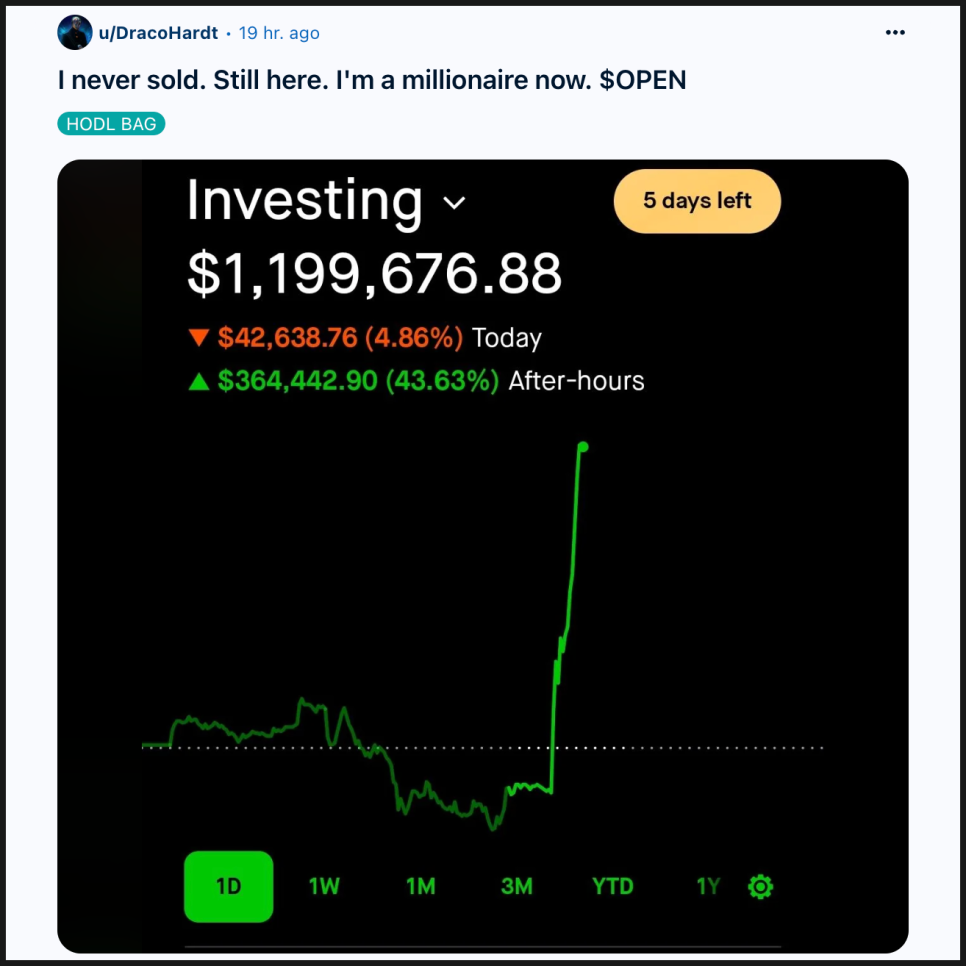Click the green dot at chart peak
The height and width of the screenshot is (966, 966).
tap(583, 447)
